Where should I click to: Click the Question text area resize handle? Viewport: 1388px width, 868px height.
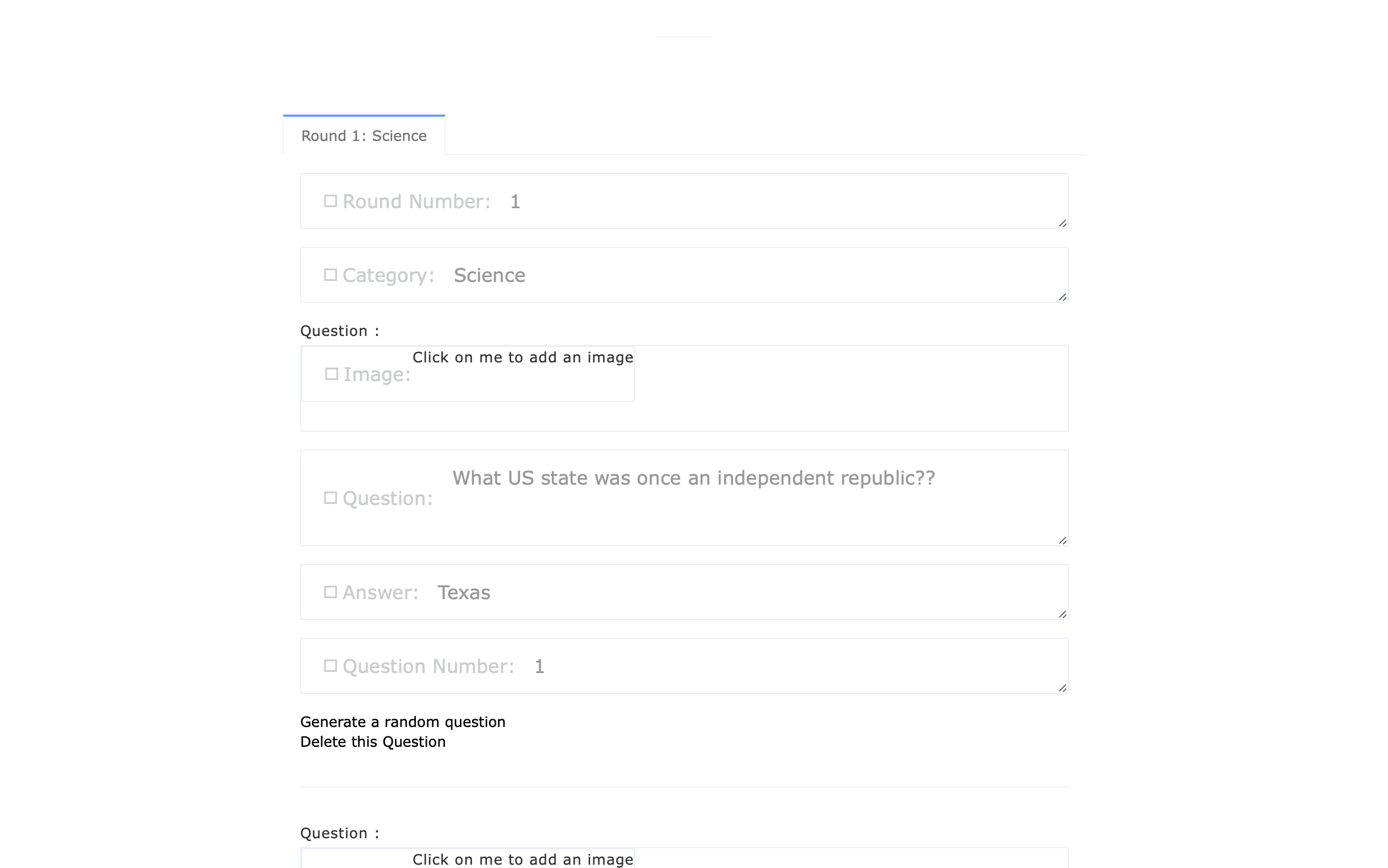tap(1062, 541)
